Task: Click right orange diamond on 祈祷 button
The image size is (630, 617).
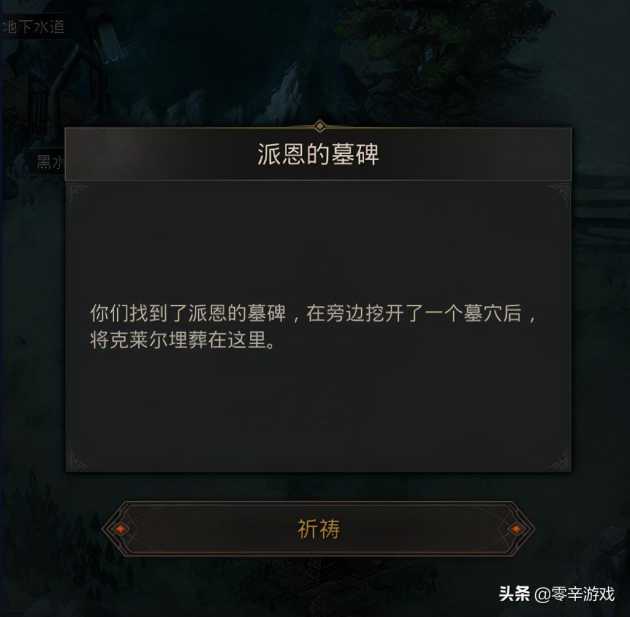Action: coord(516,529)
